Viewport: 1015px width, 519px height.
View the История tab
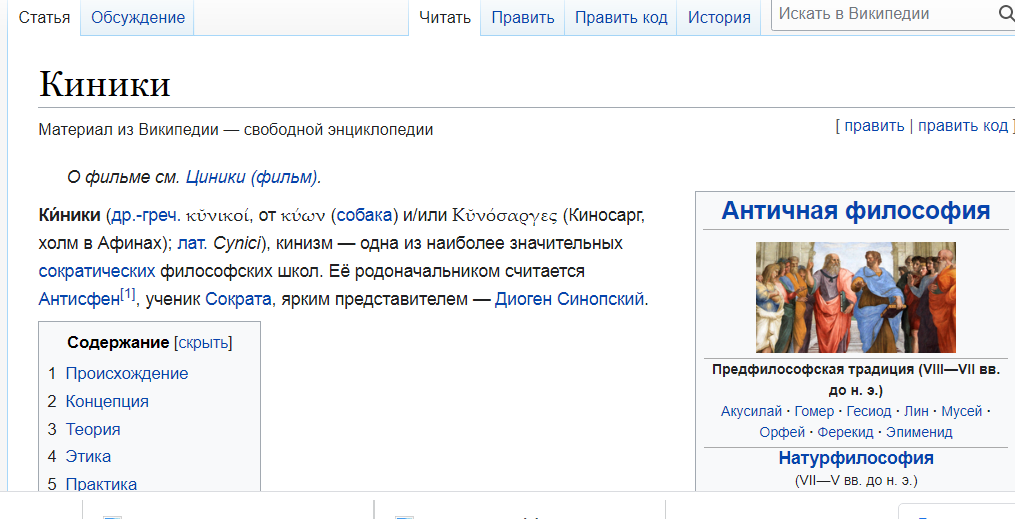tap(719, 17)
